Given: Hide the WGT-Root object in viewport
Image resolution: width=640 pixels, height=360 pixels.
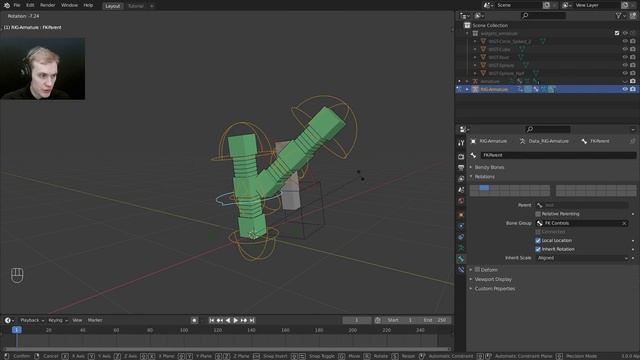Looking at the screenshot, I should point(624,57).
